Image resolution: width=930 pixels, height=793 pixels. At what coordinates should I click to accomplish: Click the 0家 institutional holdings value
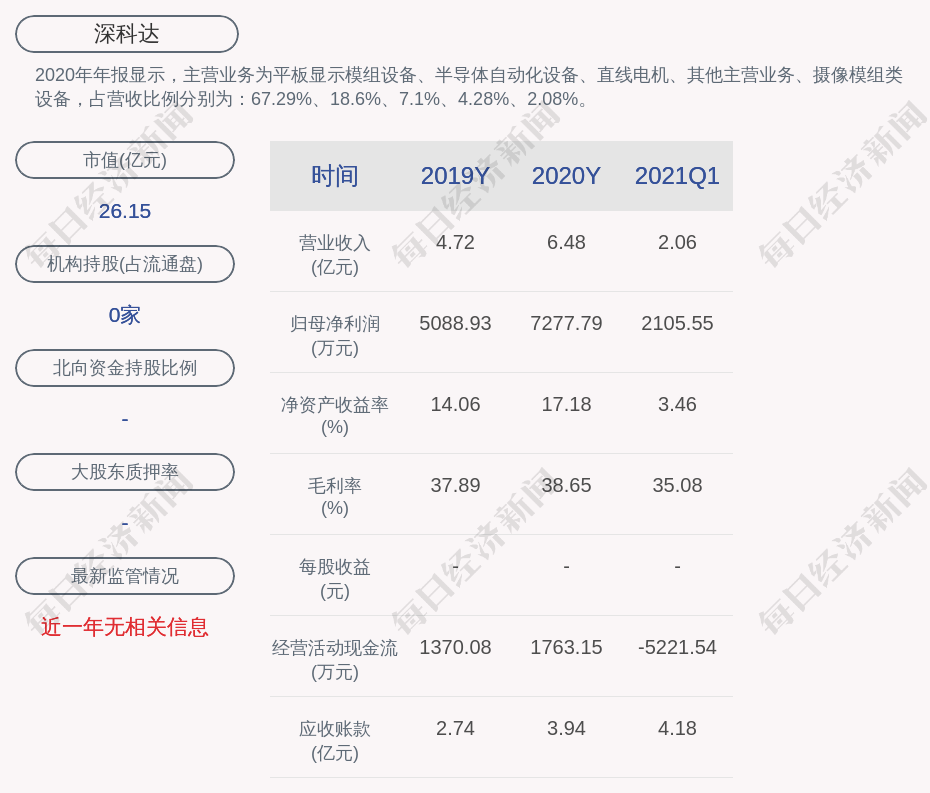pyautogui.click(x=125, y=315)
